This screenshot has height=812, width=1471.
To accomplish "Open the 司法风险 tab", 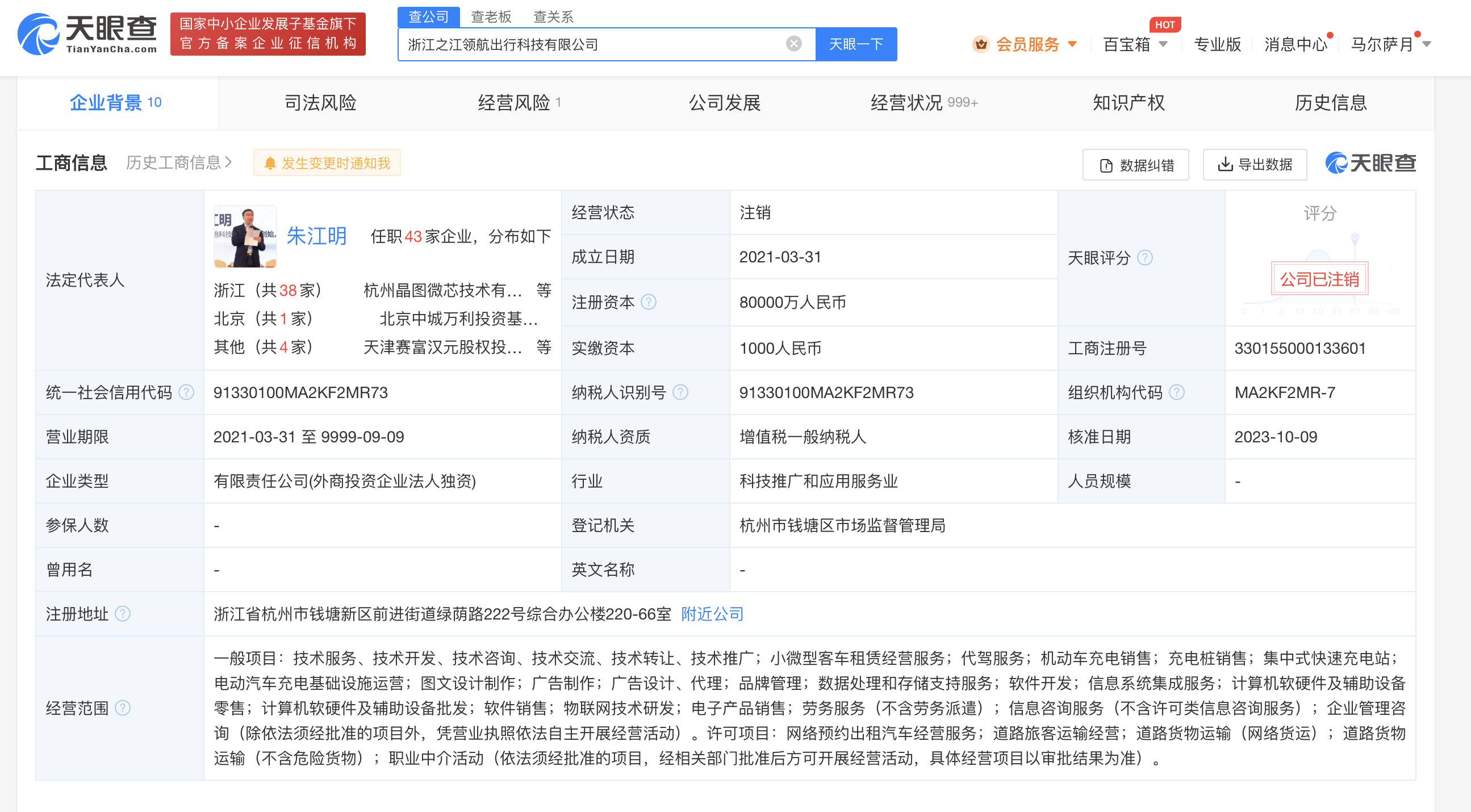I will tap(320, 103).
